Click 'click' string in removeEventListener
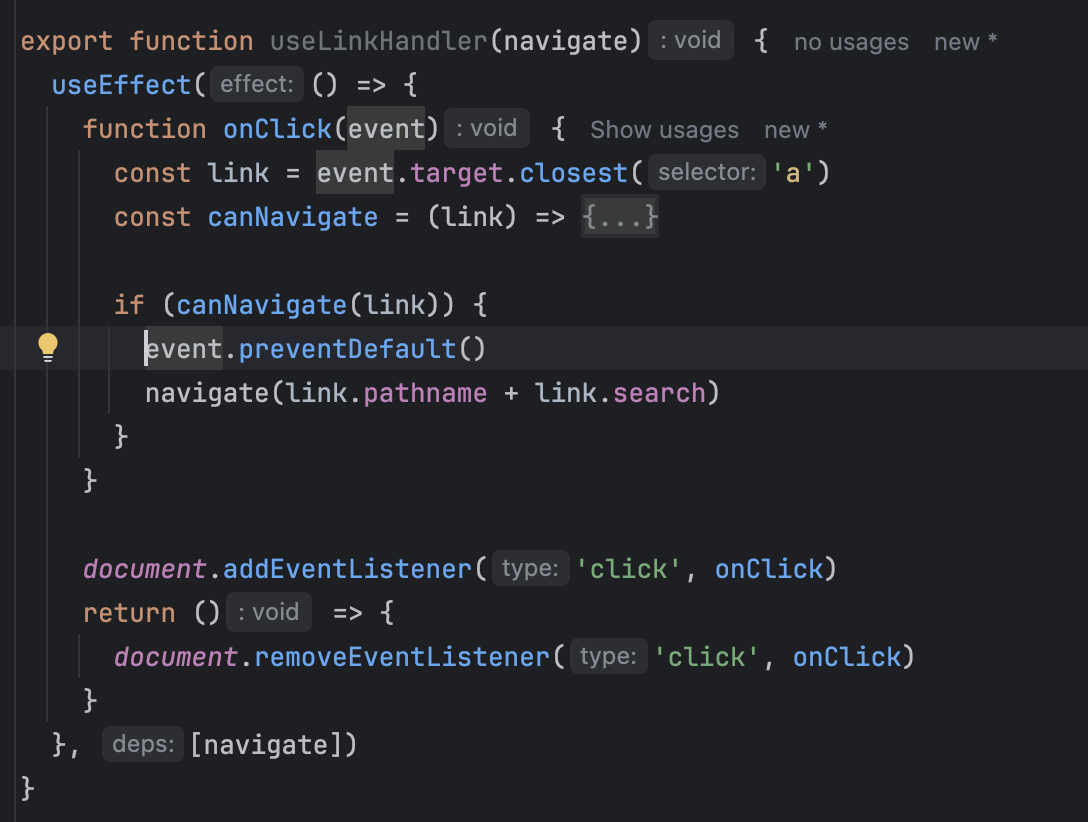1088x822 pixels. tap(706, 658)
